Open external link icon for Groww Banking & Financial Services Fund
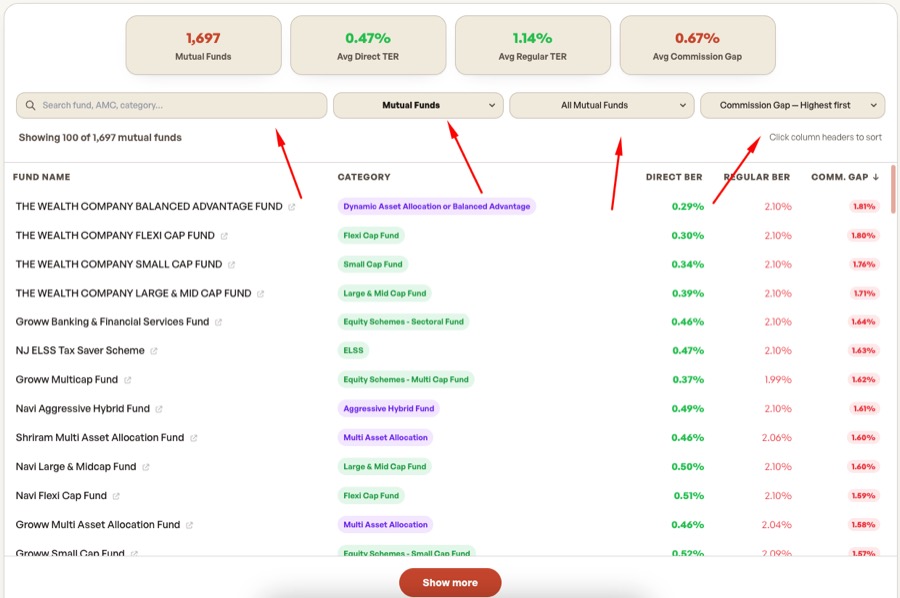900x598 pixels. pos(218,323)
